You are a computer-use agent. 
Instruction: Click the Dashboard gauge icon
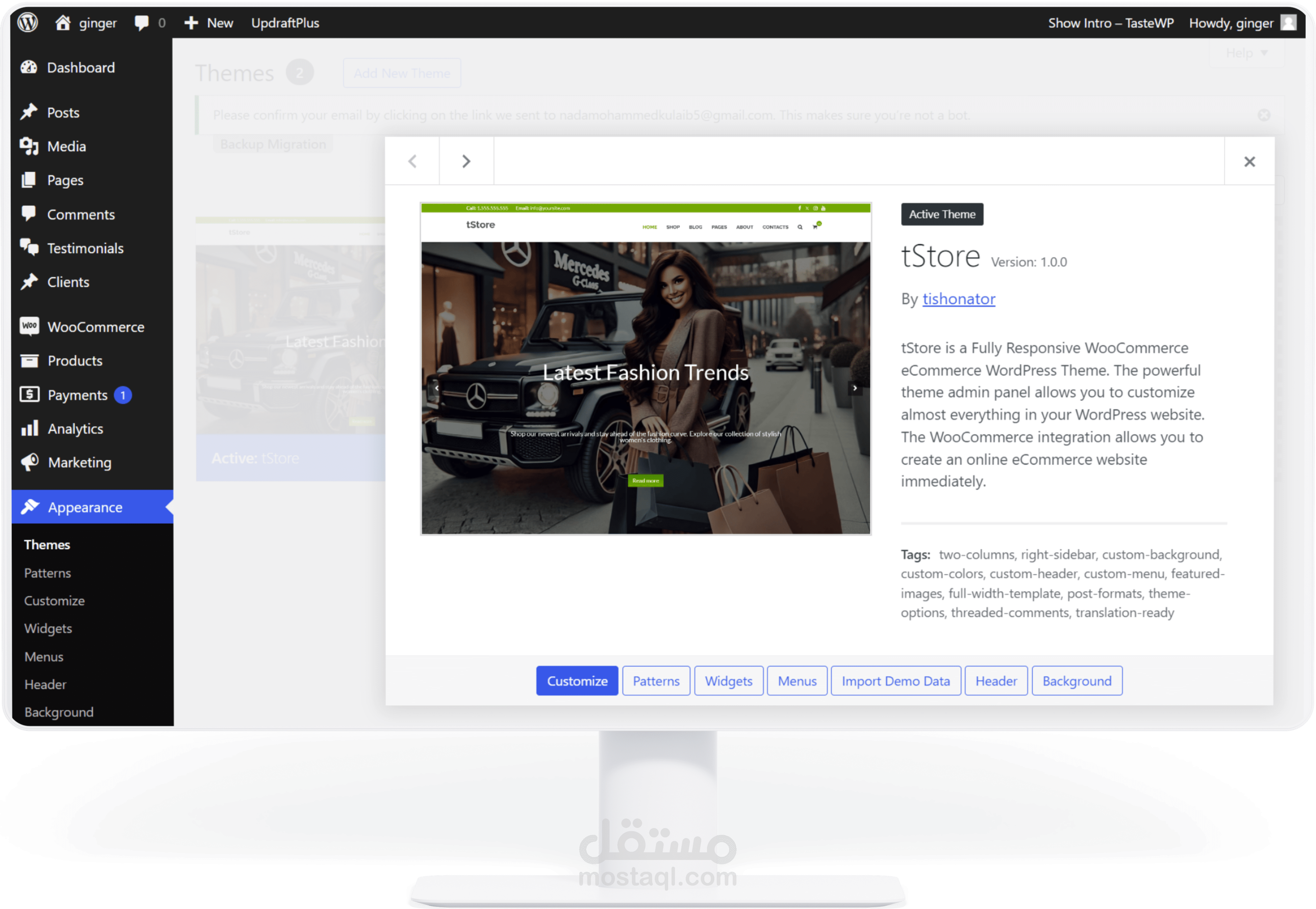pyautogui.click(x=29, y=67)
